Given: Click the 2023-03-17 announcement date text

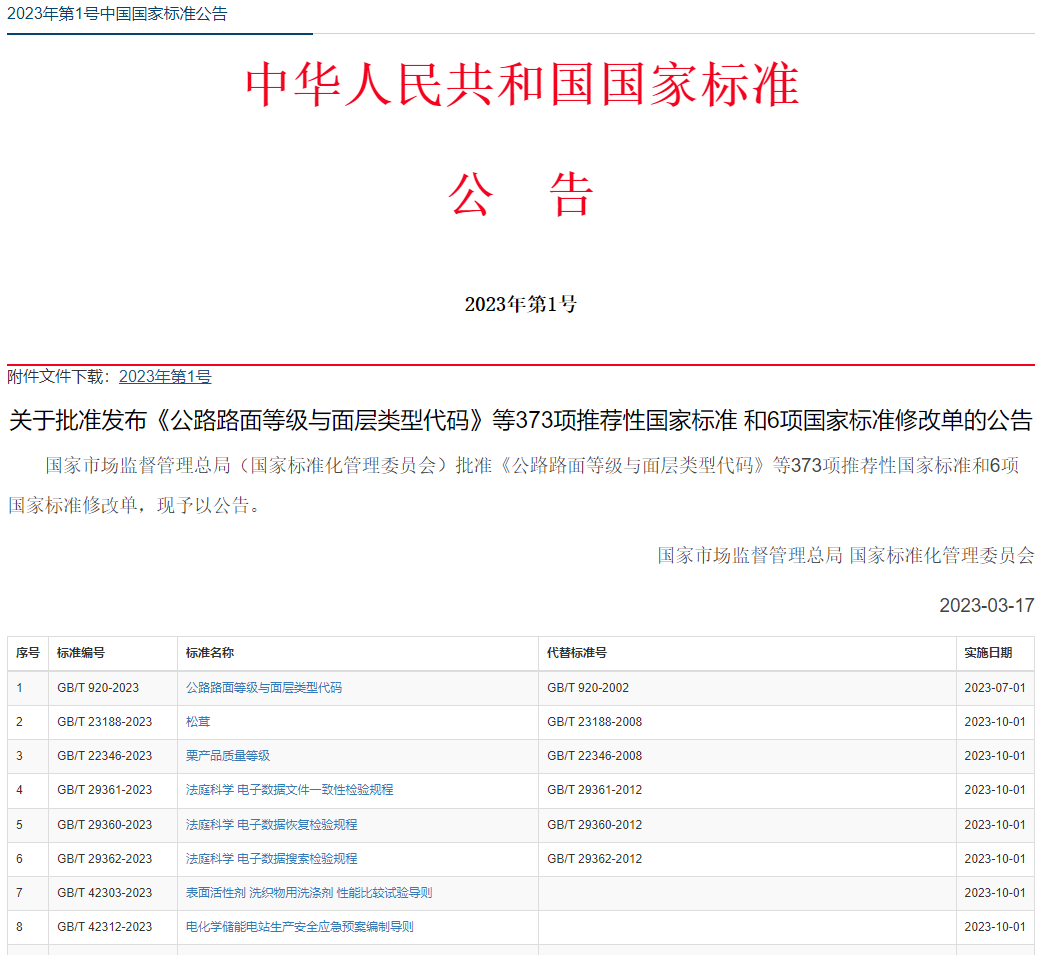Looking at the screenshot, I should (986, 605).
